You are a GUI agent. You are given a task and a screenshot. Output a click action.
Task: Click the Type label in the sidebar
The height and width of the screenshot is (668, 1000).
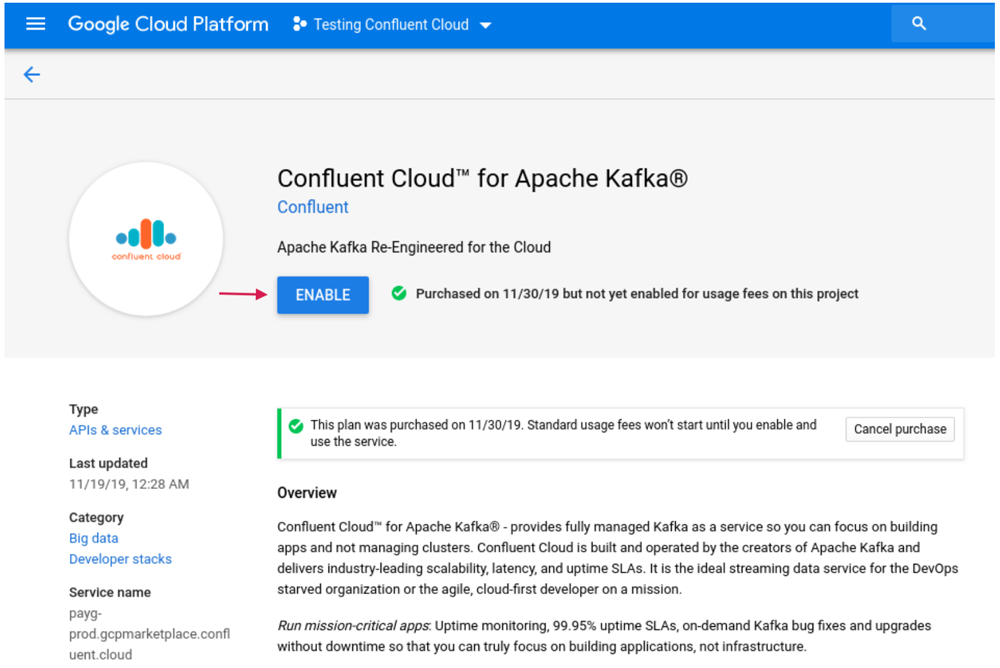[84, 409]
